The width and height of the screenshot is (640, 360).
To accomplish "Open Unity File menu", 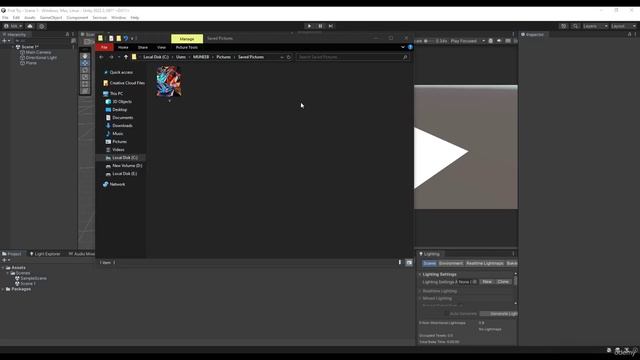I will coord(5,18).
